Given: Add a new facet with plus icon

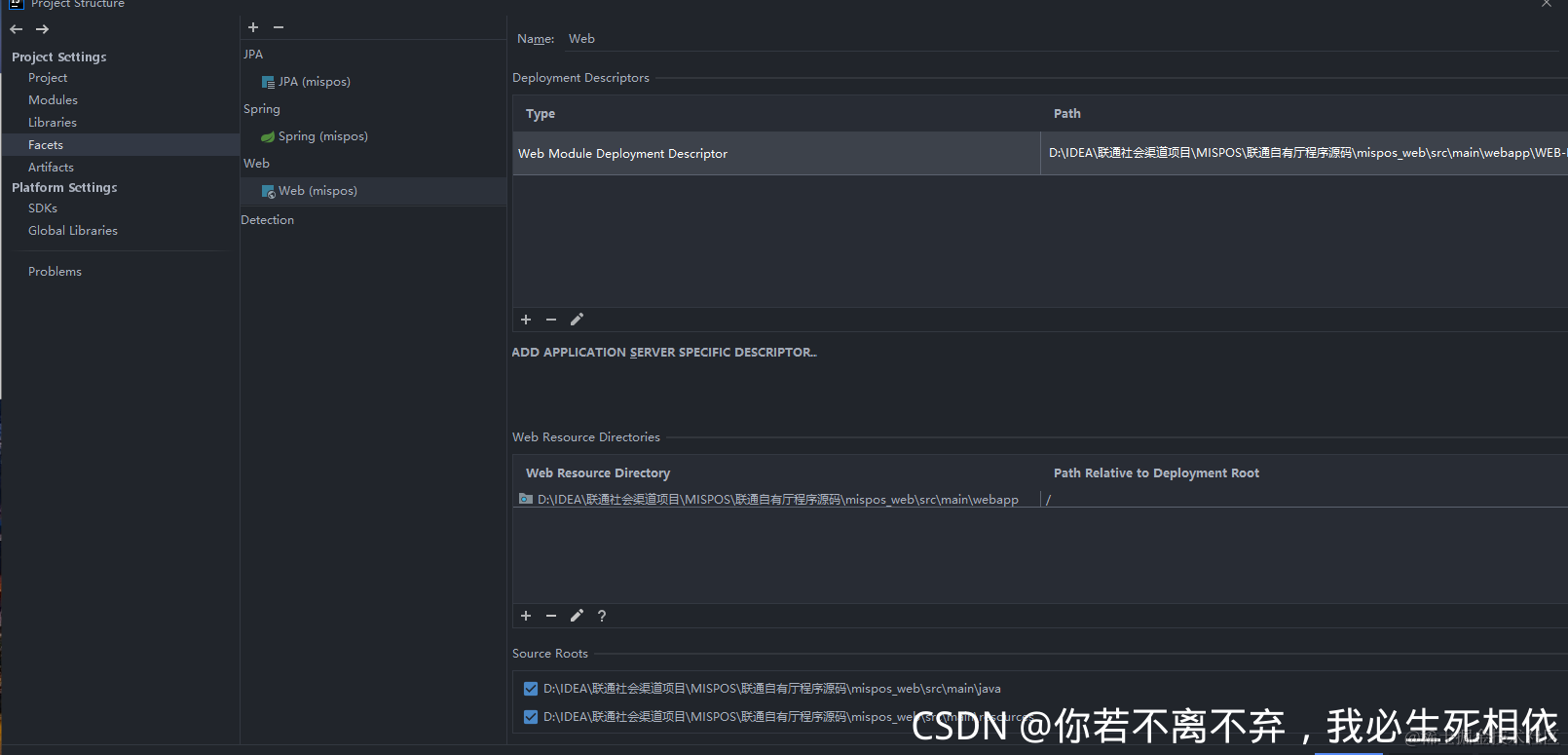Looking at the screenshot, I should (x=253, y=27).
